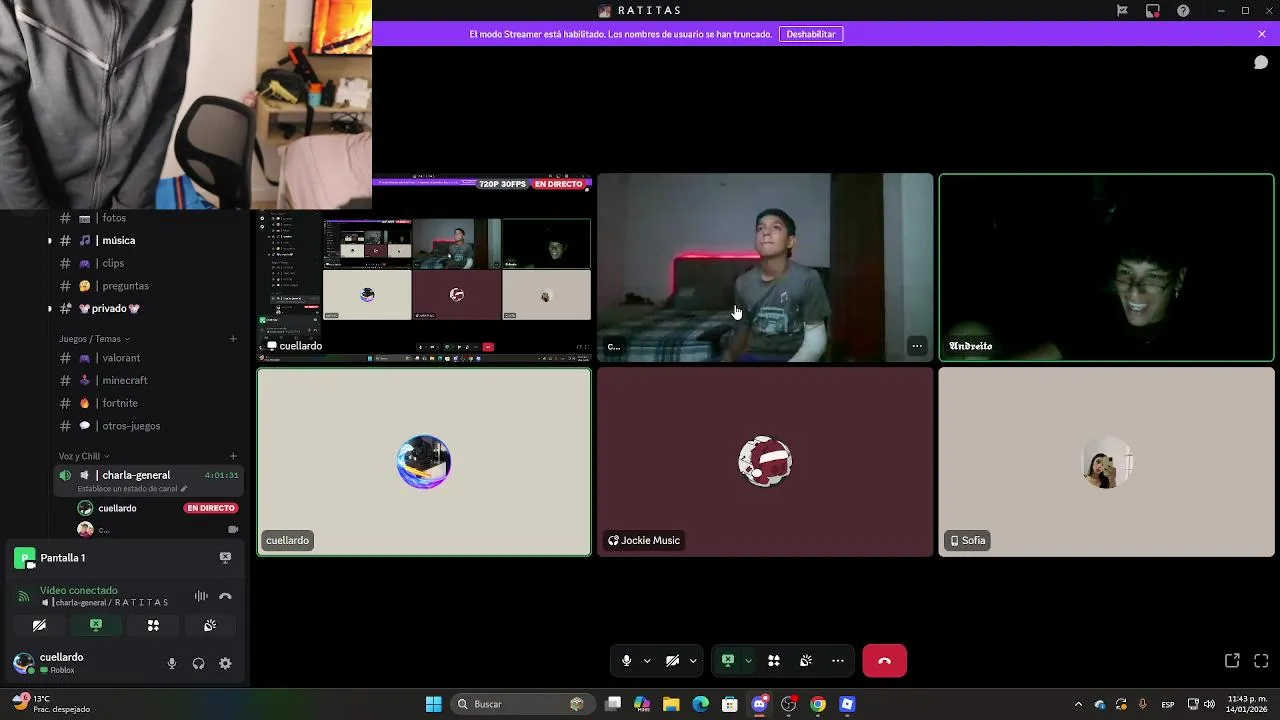This screenshot has width=1280, height=720.
Task: Select Jockie Music participant tile
Action: (x=765, y=462)
